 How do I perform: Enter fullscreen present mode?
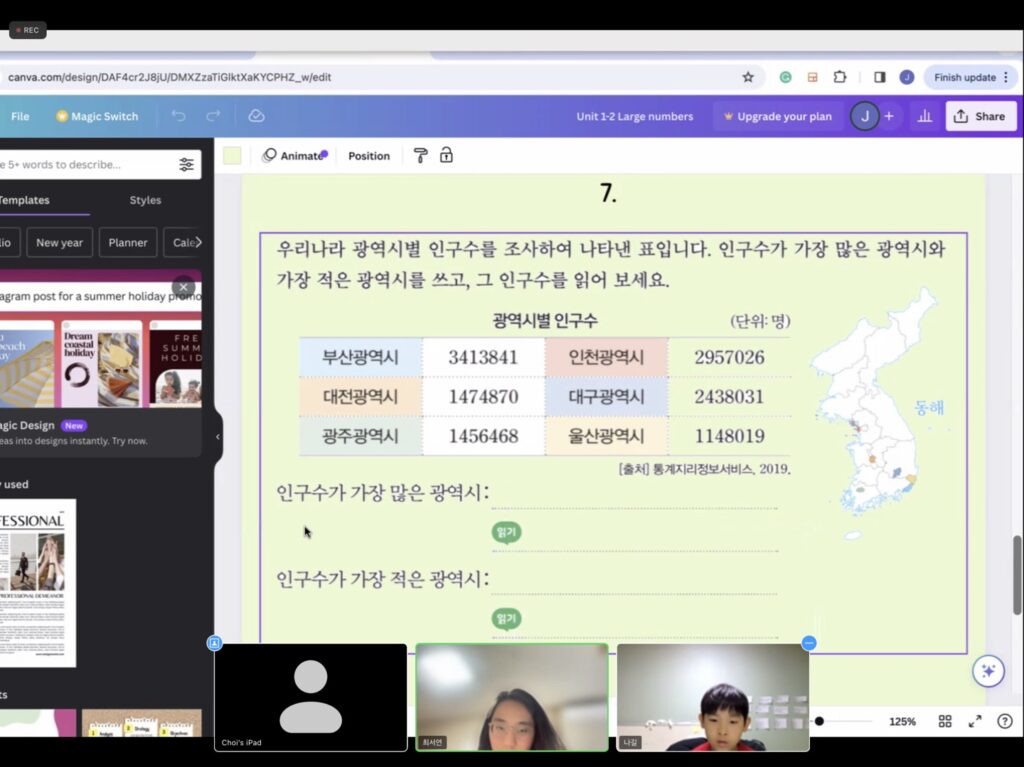(975, 721)
